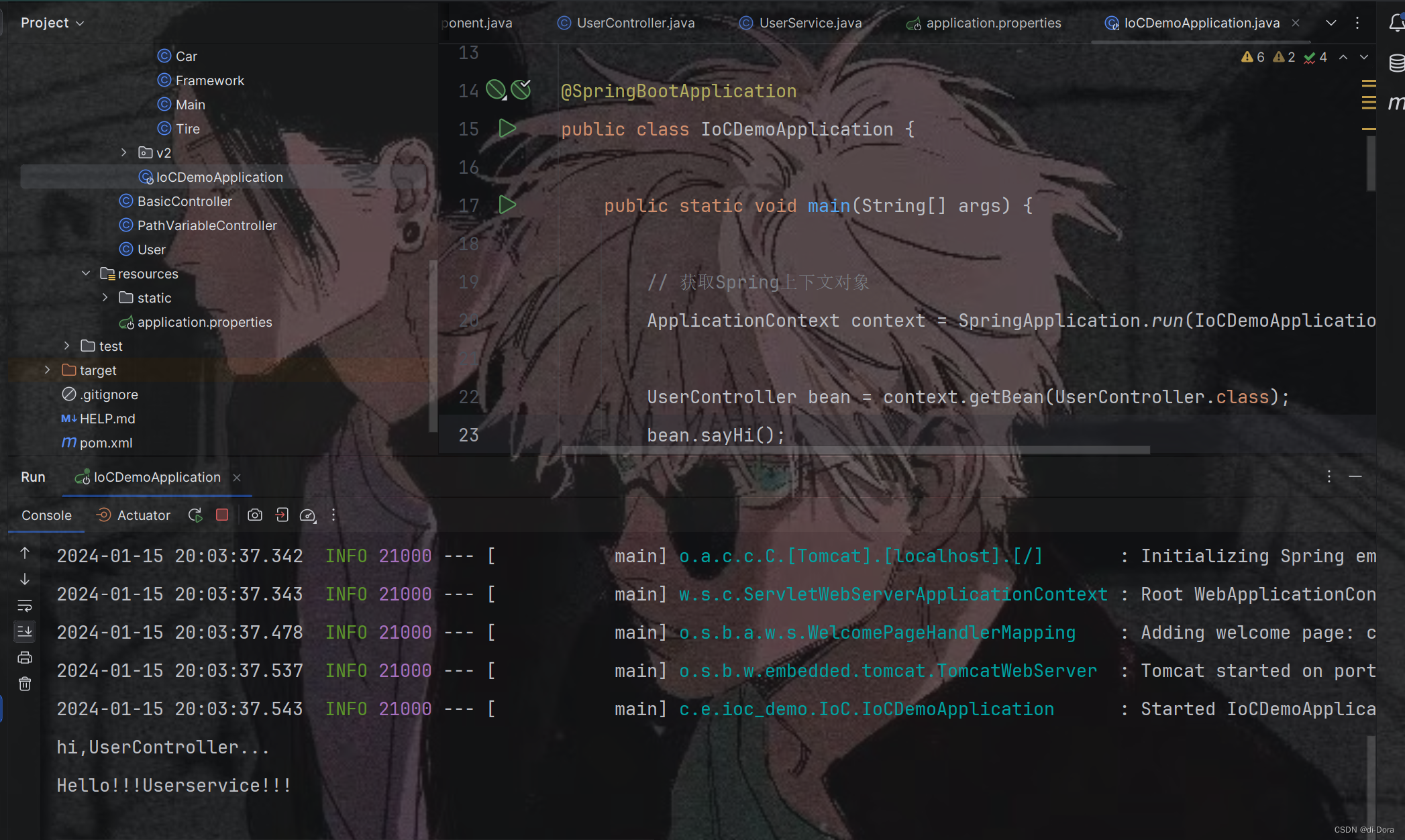Select the IoCDemoApplication.java editor tab

[x=1192, y=23]
